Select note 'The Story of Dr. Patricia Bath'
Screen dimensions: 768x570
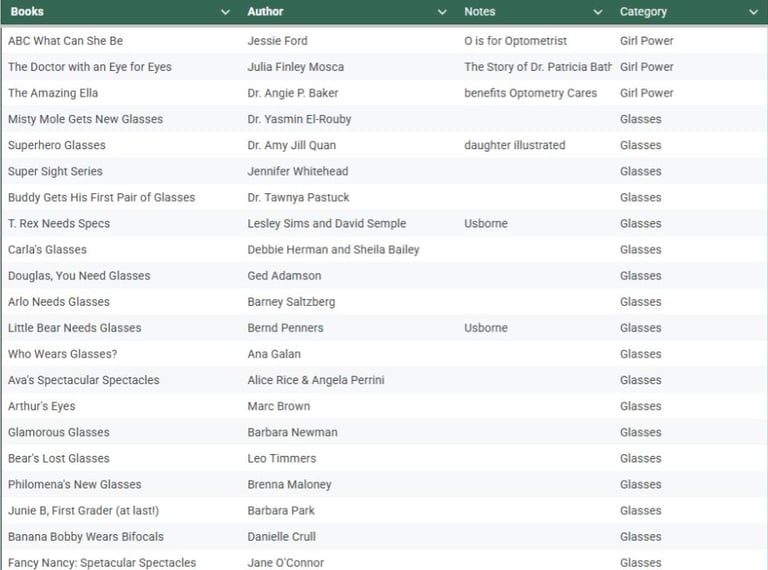pyautogui.click(x=538, y=67)
